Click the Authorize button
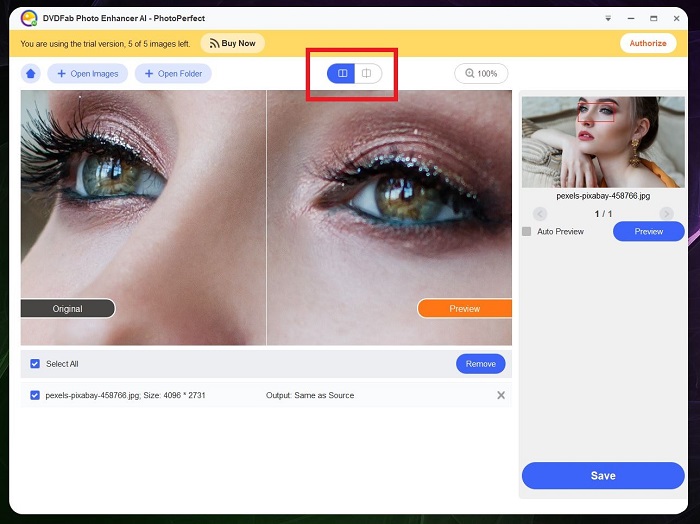This screenshot has height=524, width=700. (x=648, y=43)
